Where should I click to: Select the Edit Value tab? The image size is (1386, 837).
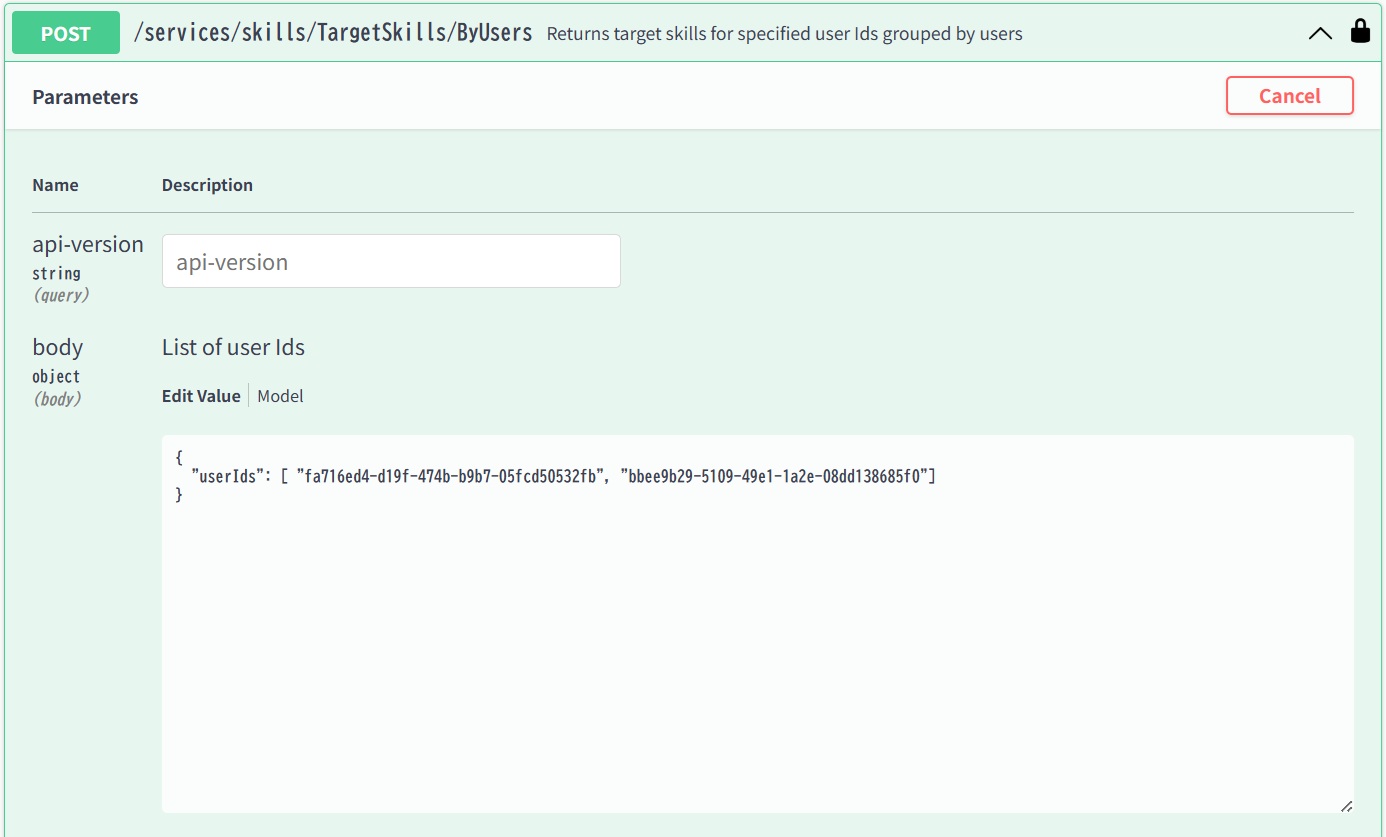[x=201, y=396]
